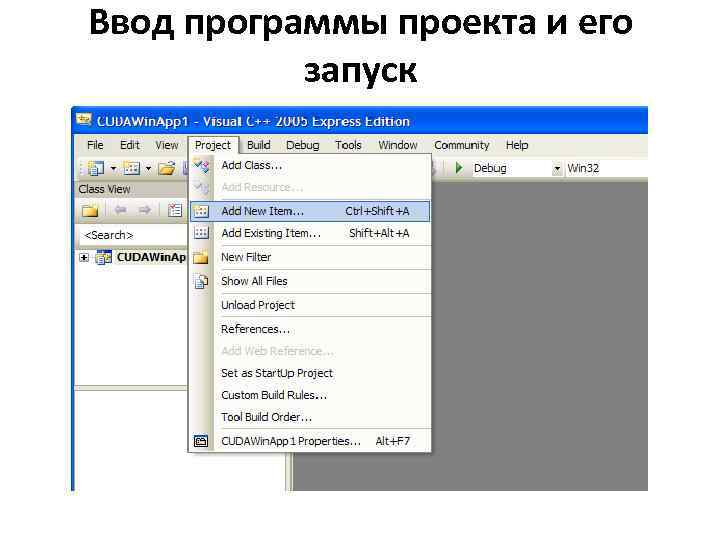Open the Tools menu

point(348,145)
